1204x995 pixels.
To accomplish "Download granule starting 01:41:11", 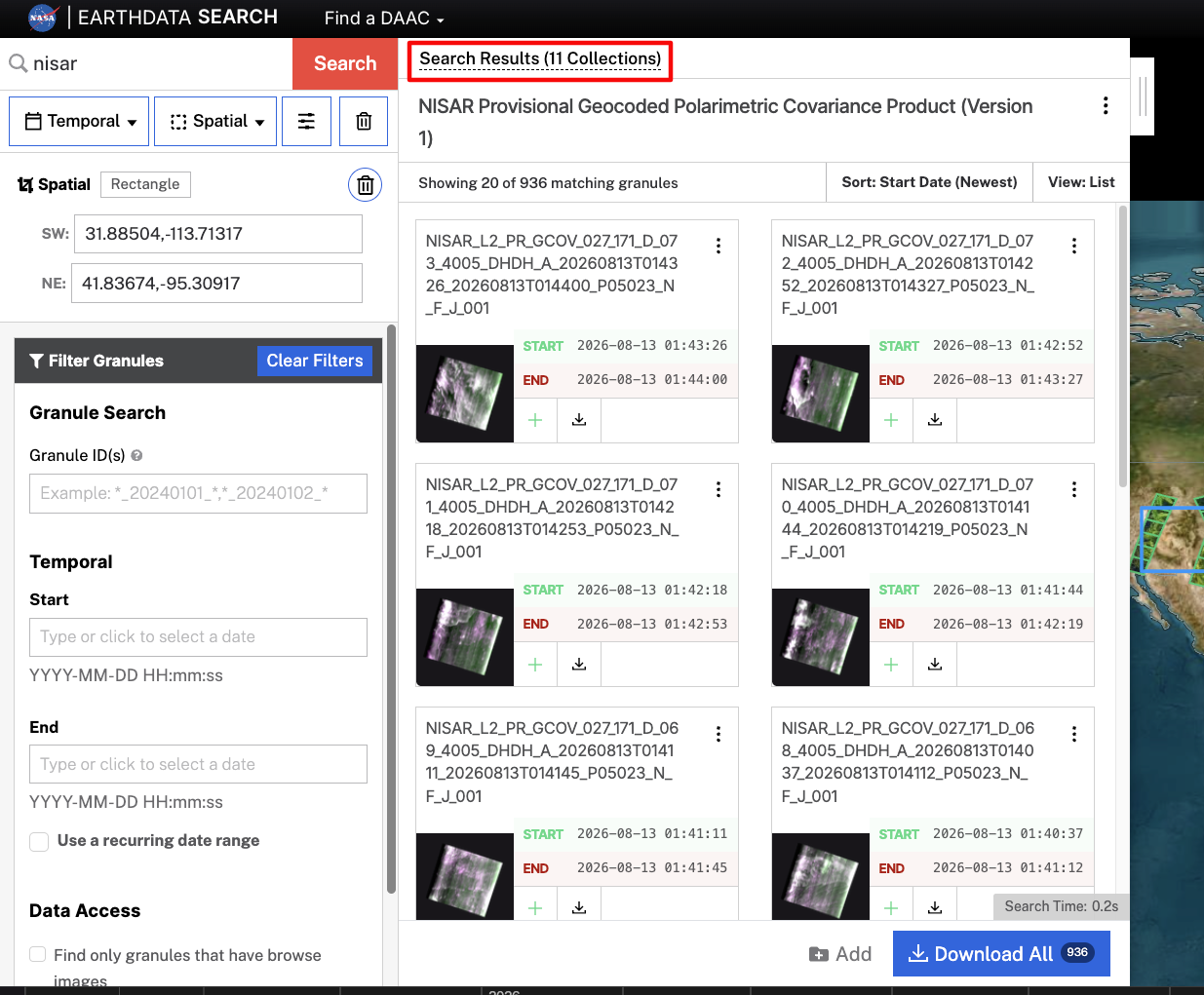I will (579, 907).
